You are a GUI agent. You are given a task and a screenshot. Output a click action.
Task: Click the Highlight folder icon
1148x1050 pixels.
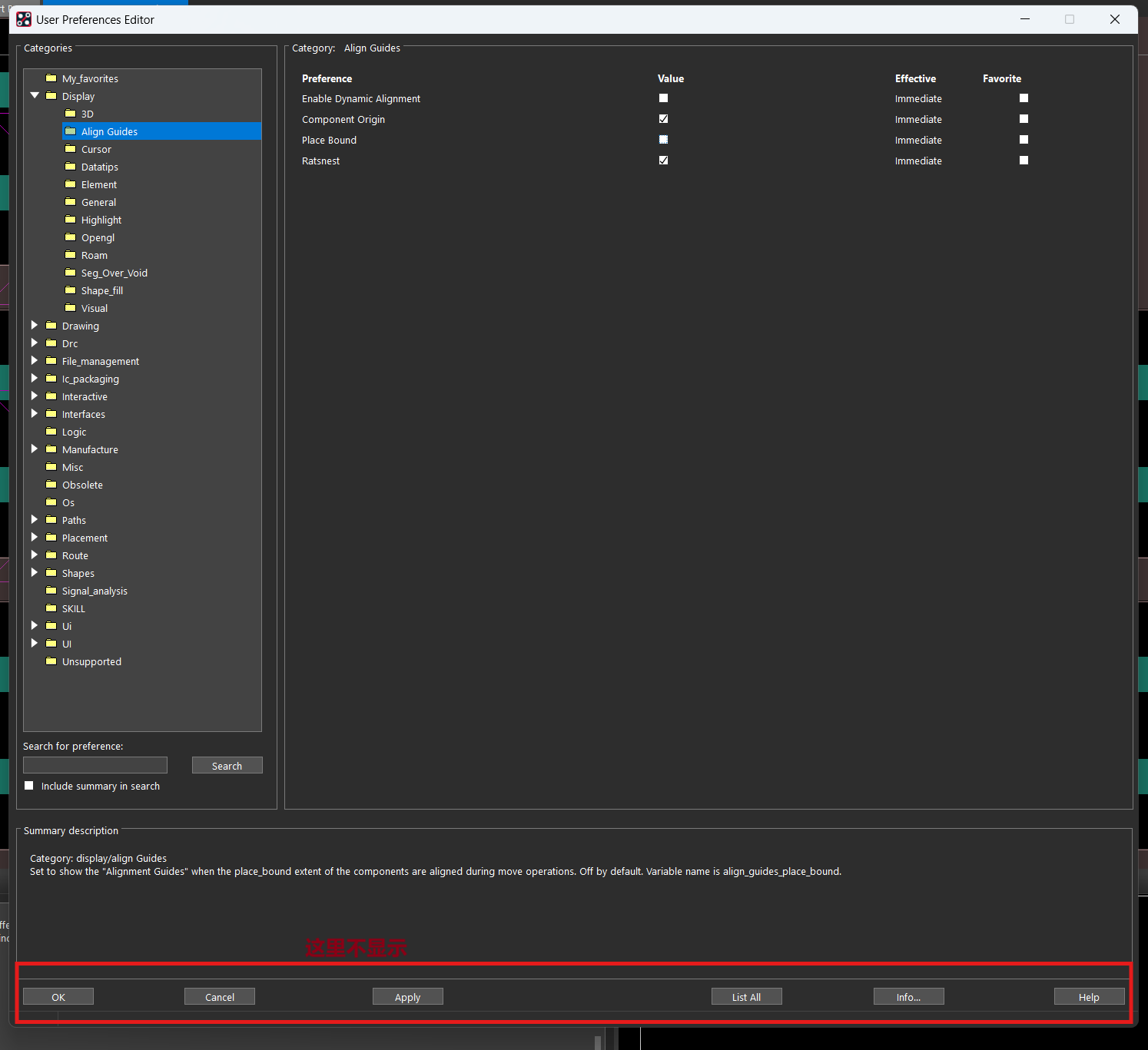coord(71,219)
